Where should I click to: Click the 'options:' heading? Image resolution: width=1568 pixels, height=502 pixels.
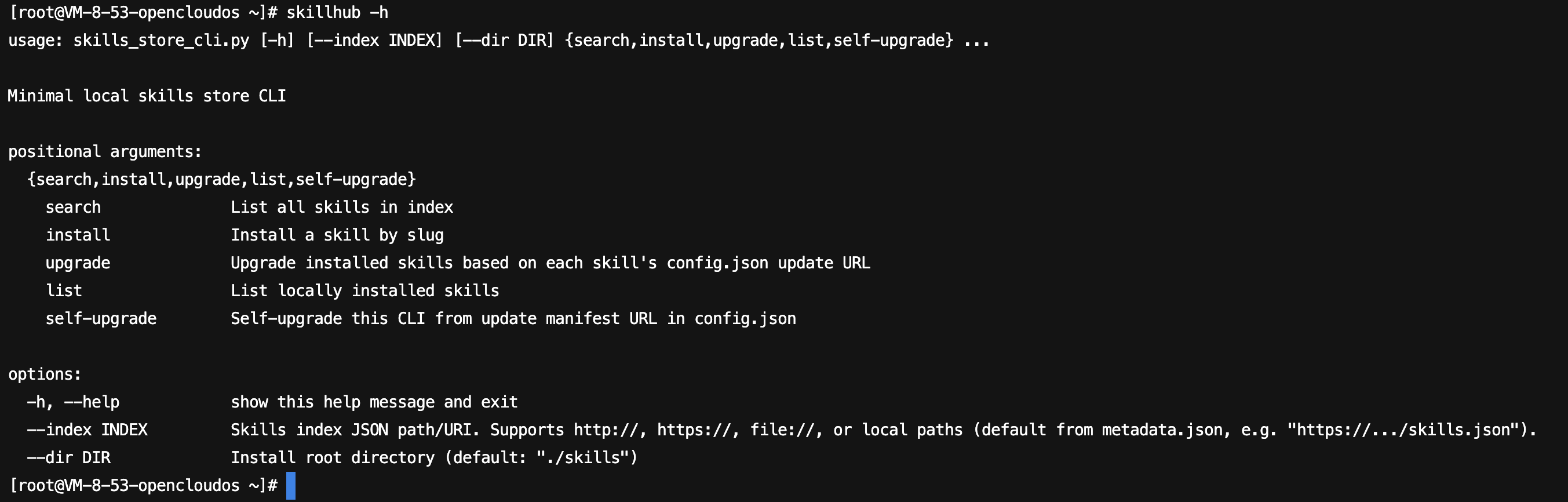click(45, 374)
